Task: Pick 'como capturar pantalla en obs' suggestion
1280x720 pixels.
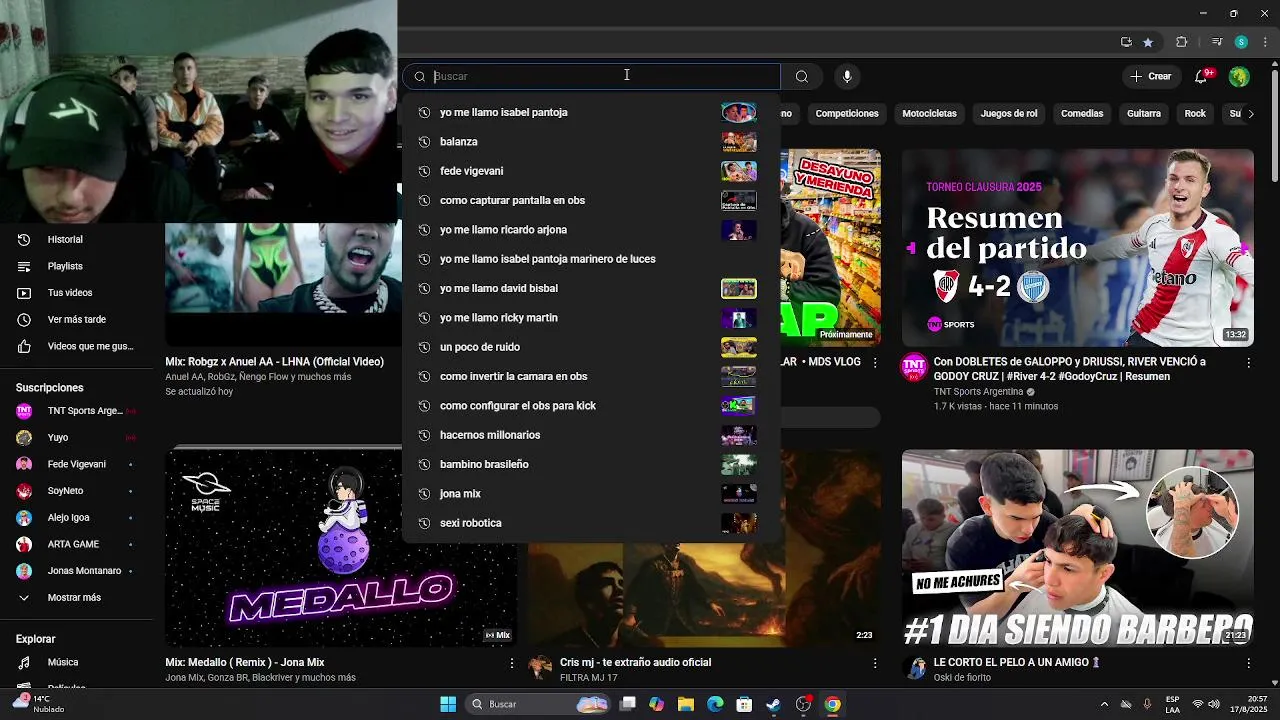Action: pos(591,200)
